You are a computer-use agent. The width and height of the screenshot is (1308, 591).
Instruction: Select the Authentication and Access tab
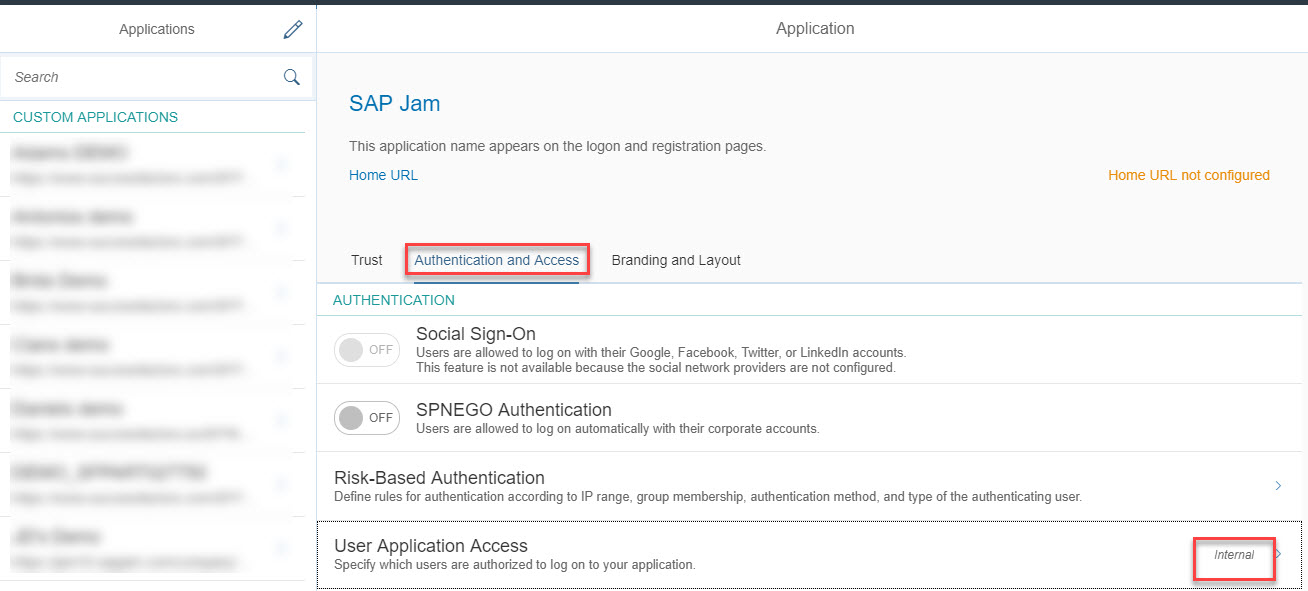tap(497, 260)
